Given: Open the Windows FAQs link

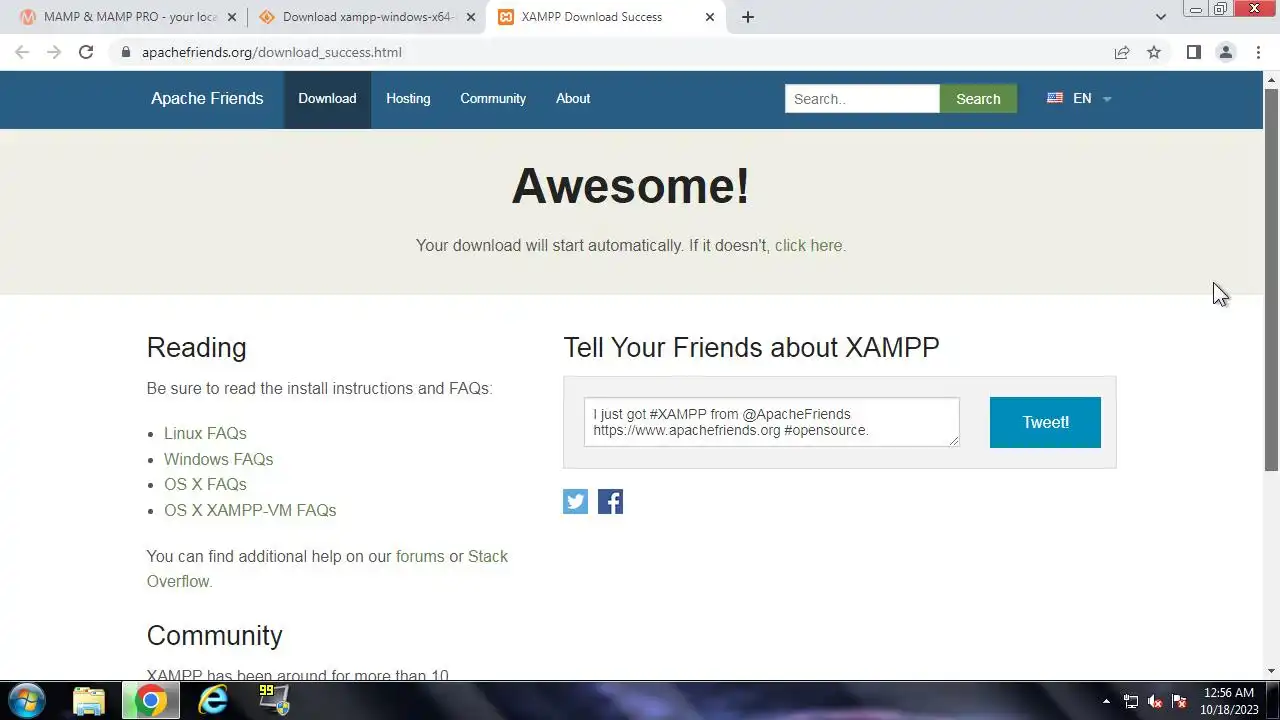Looking at the screenshot, I should tap(218, 460).
